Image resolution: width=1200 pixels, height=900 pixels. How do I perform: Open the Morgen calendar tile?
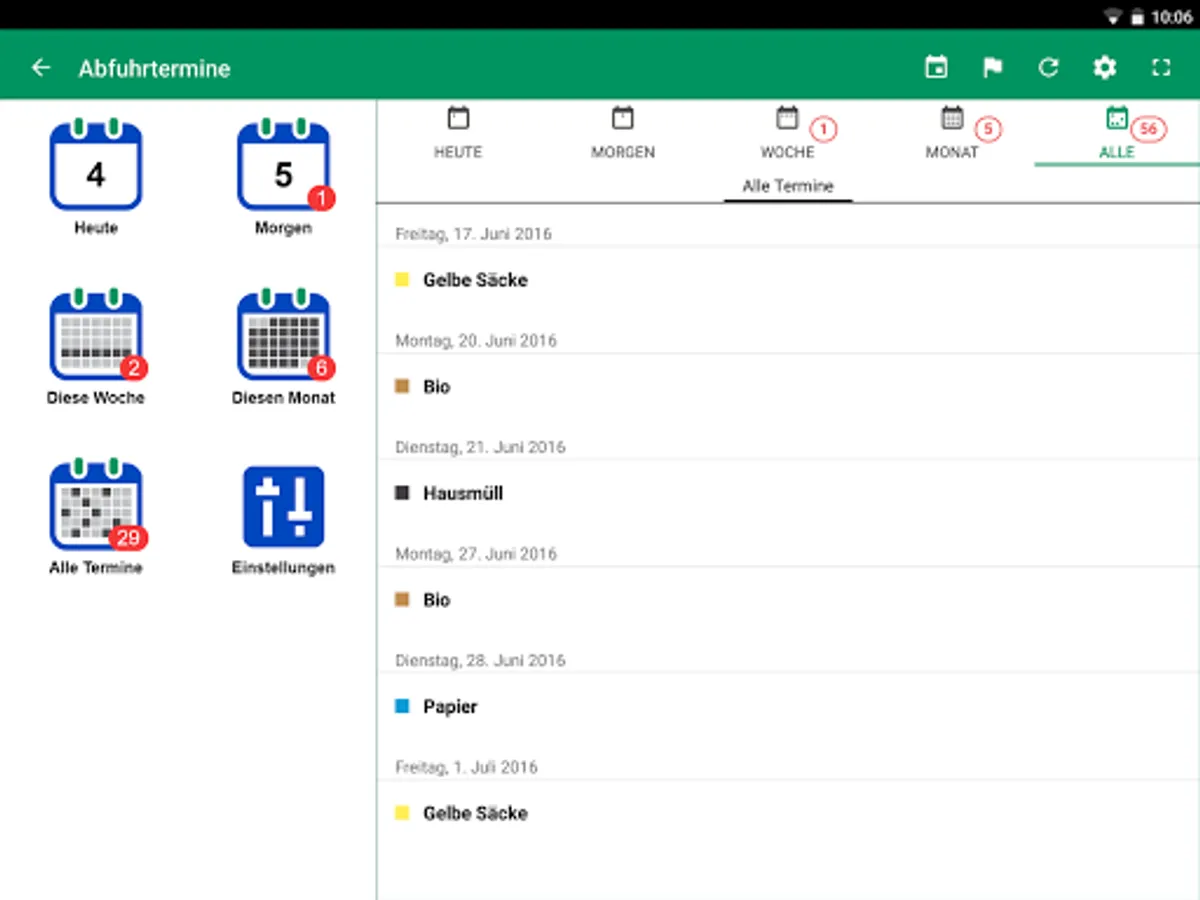283,176
